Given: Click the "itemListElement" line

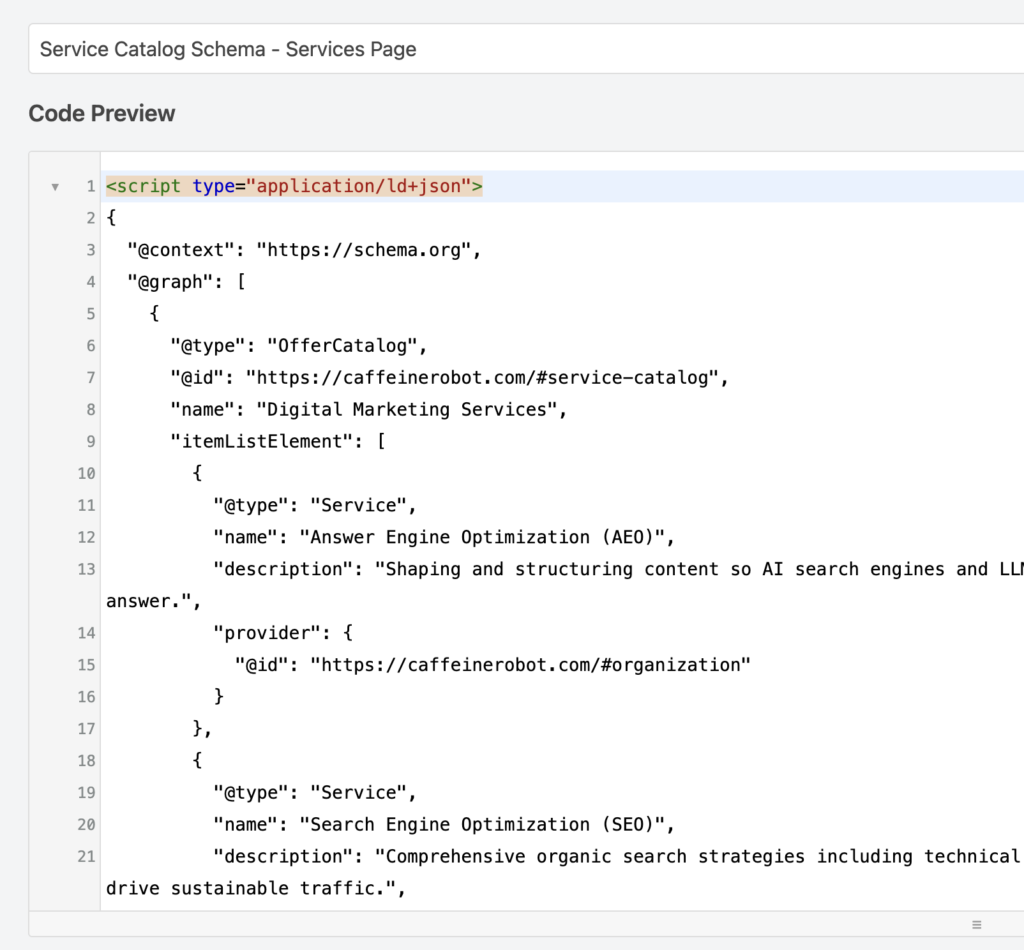Looking at the screenshot, I should pyautogui.click(x=278, y=442).
